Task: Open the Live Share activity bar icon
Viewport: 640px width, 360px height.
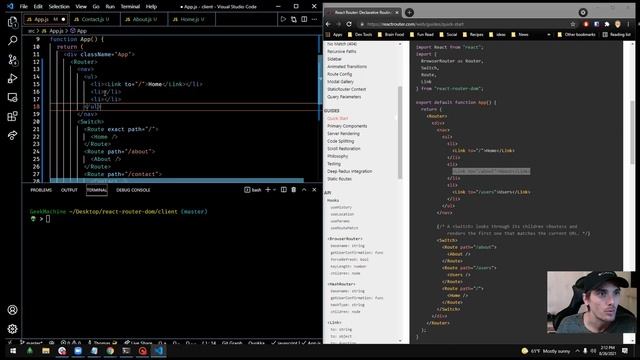Action: (12, 135)
